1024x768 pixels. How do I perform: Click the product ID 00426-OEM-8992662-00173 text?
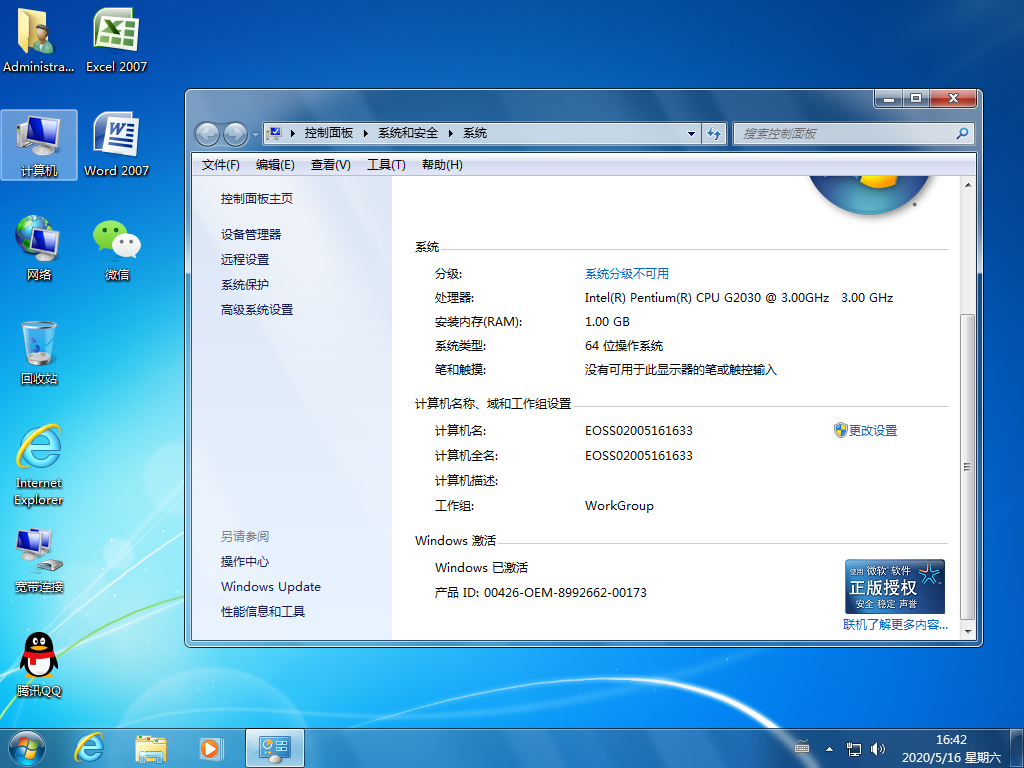(566, 593)
